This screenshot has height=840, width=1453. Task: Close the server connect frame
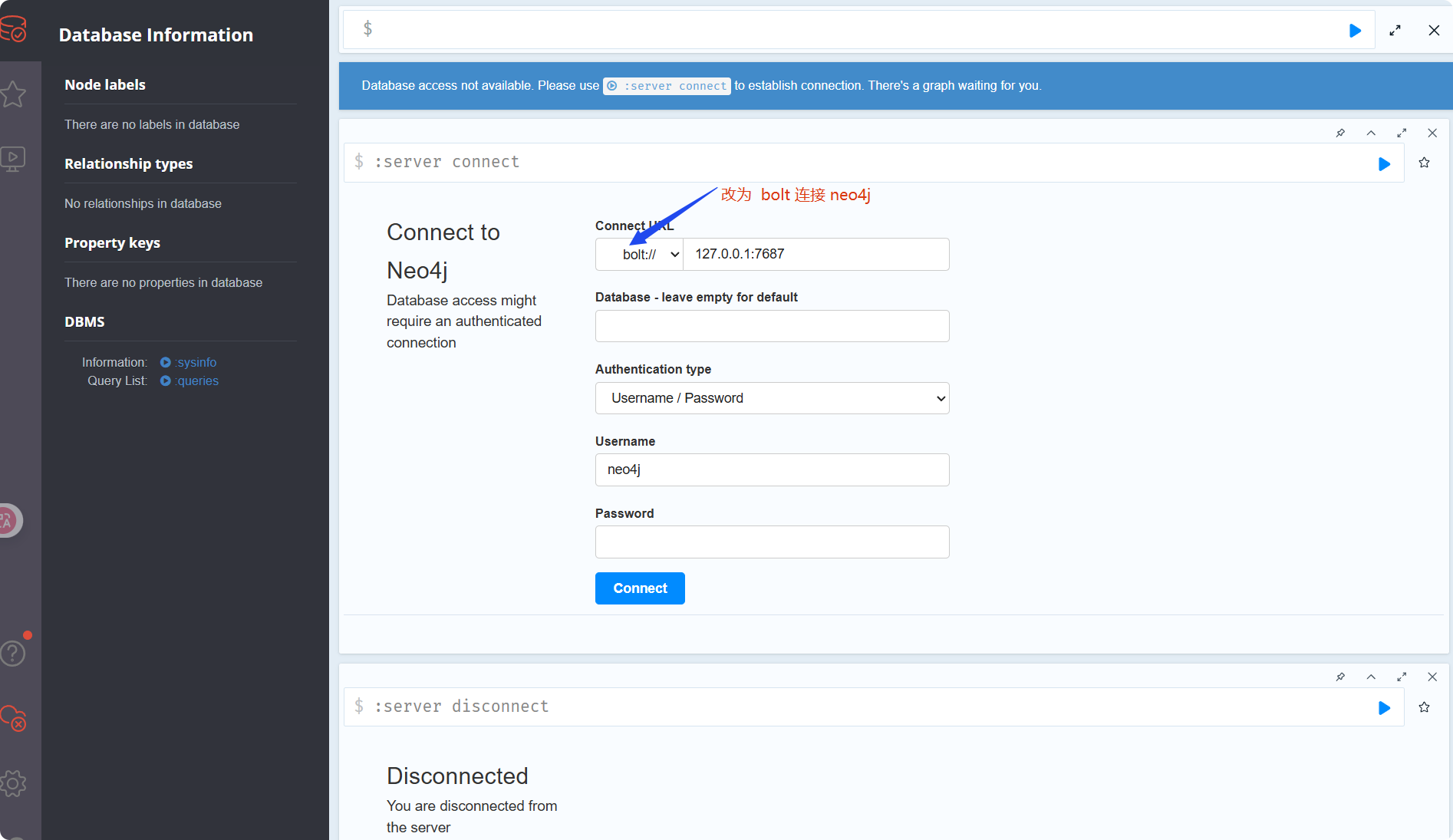(x=1432, y=133)
